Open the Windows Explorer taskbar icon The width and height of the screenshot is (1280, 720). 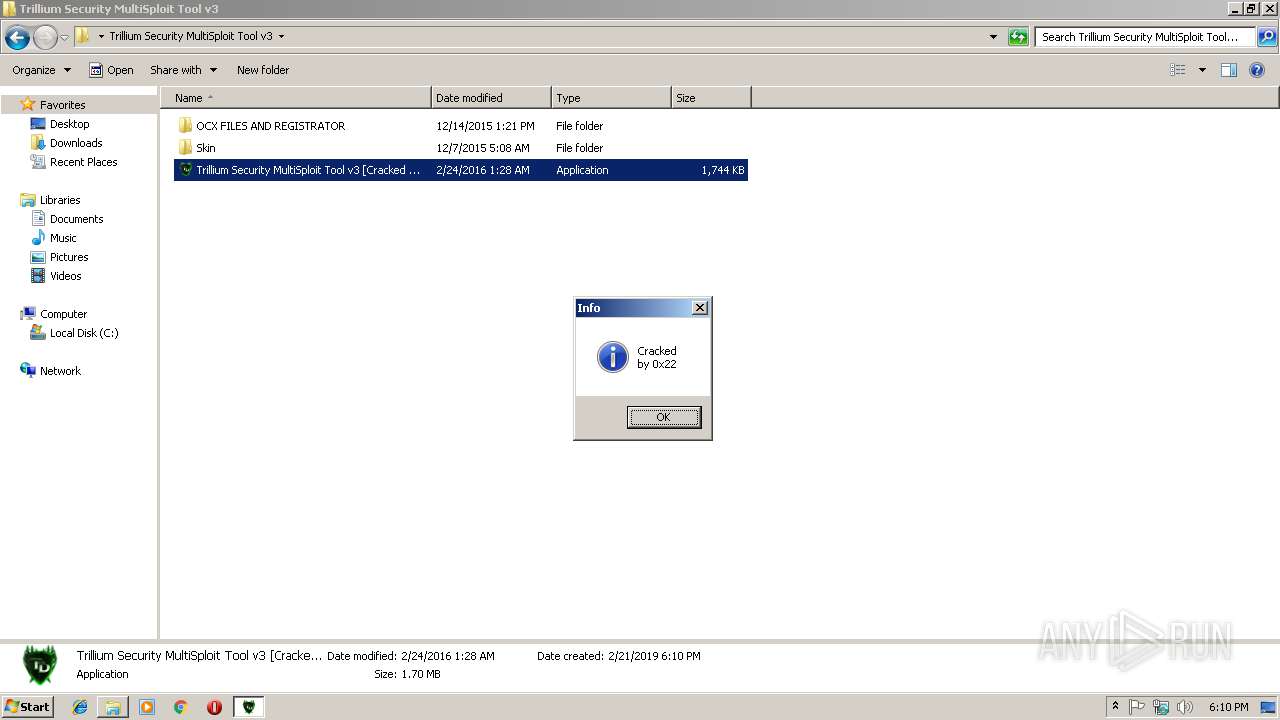(x=113, y=707)
